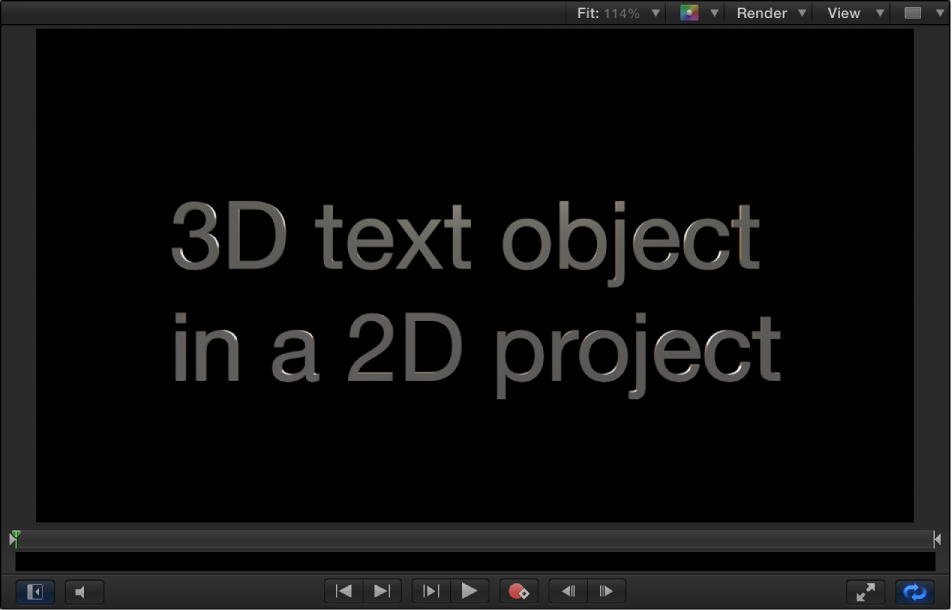Toggle loop playback
This screenshot has width=952, height=610.
point(912,591)
